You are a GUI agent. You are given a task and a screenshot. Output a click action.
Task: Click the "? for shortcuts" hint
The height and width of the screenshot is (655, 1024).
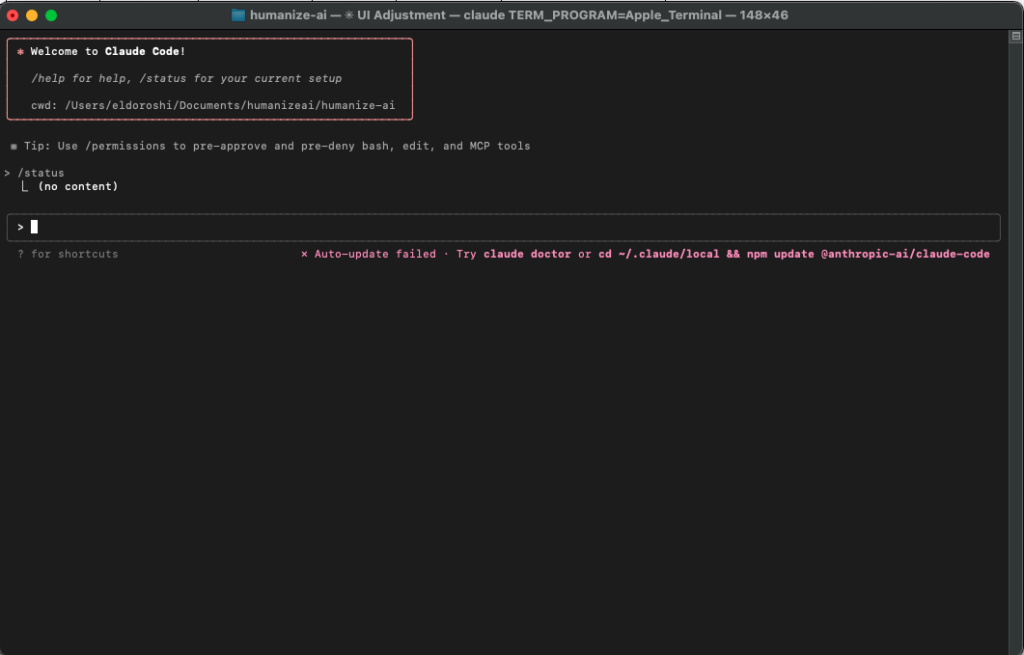(x=68, y=254)
